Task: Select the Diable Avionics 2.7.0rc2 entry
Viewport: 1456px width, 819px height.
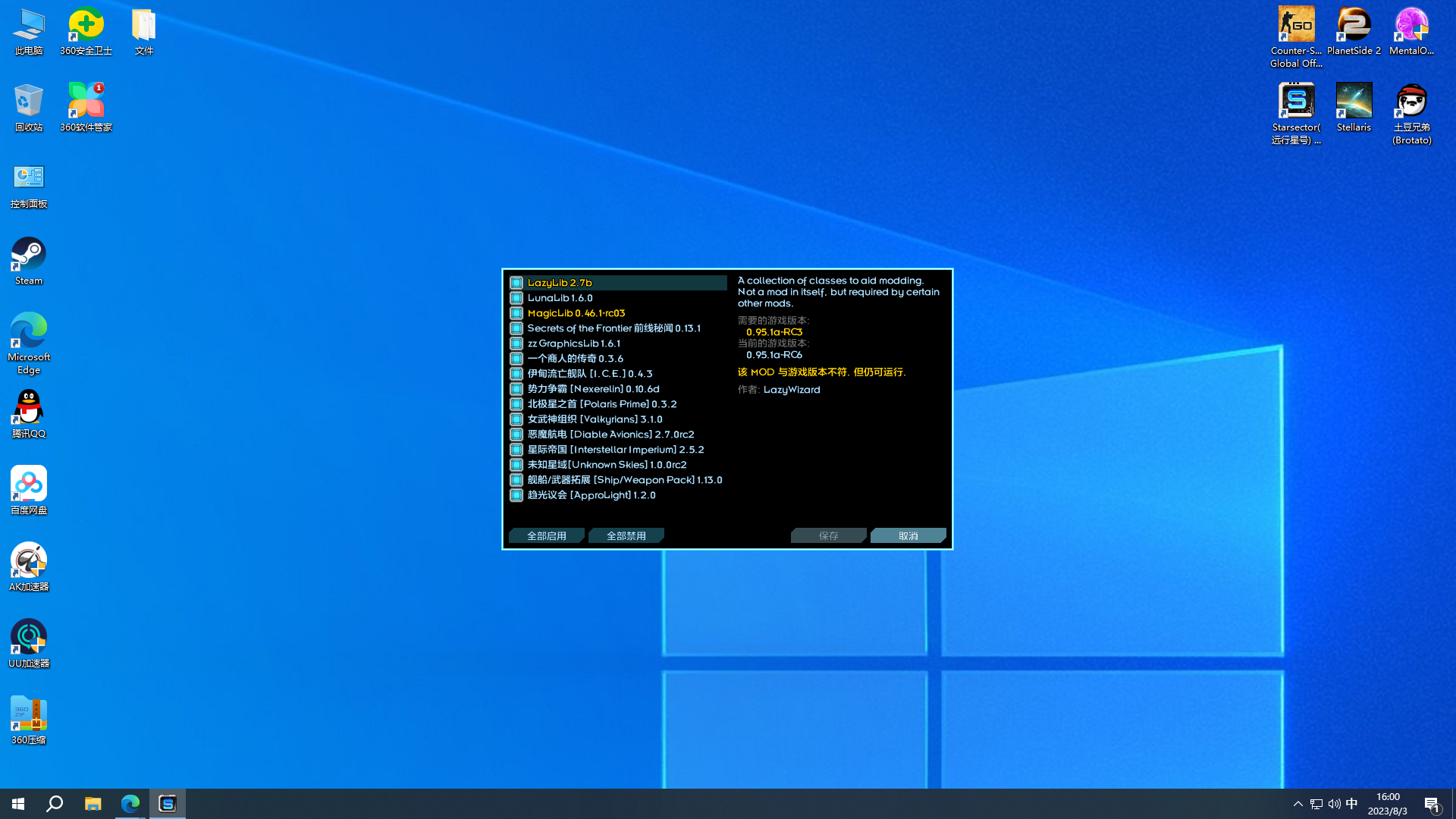Action: point(610,435)
